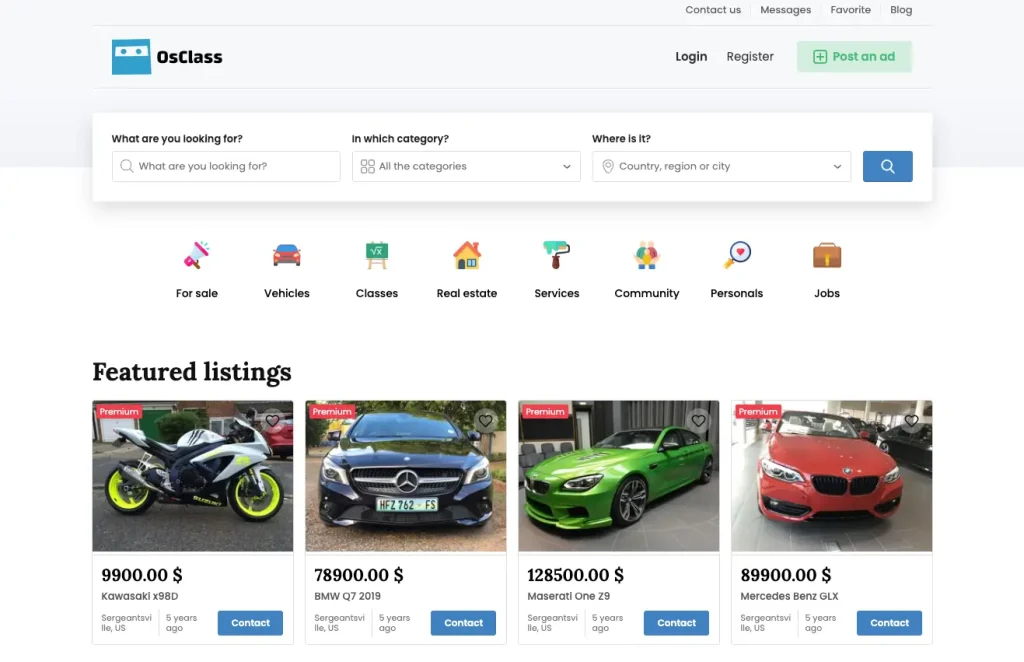This screenshot has height=662, width=1024.
Task: Click the Jobs category label
Action: tap(827, 293)
